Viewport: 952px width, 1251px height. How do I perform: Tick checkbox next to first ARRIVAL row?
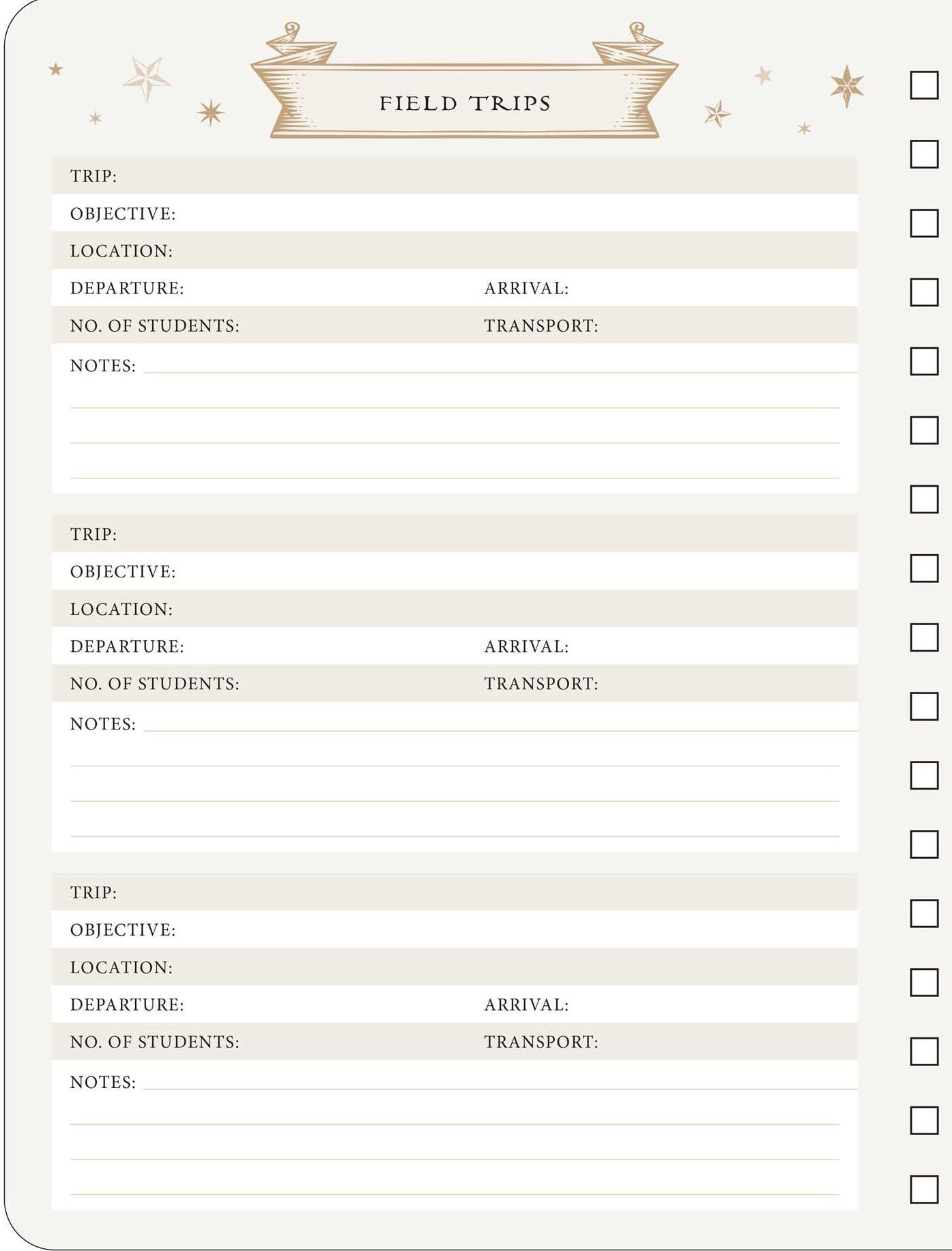(x=924, y=292)
